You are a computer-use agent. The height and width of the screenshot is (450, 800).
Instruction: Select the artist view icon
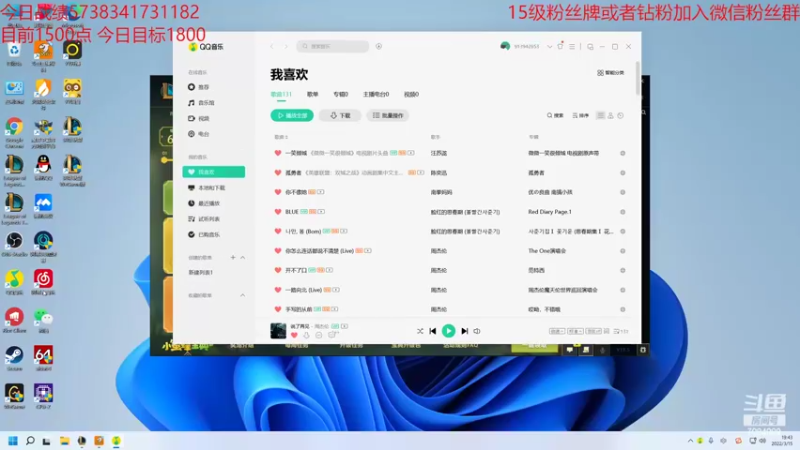click(x=611, y=116)
